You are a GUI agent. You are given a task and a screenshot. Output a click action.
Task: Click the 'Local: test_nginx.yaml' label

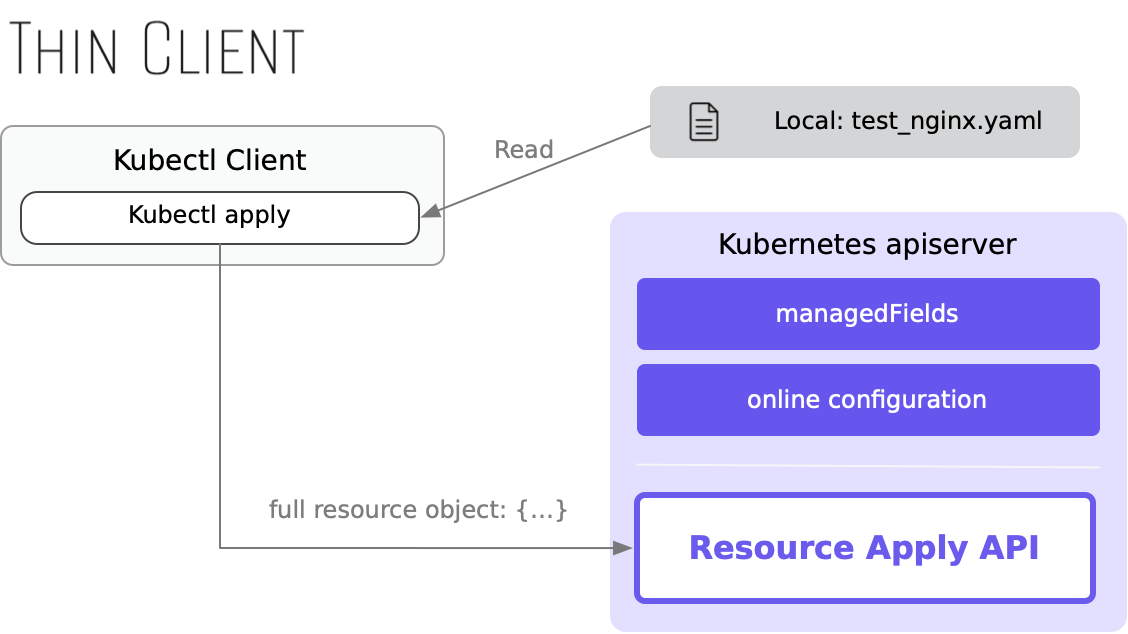tap(908, 121)
